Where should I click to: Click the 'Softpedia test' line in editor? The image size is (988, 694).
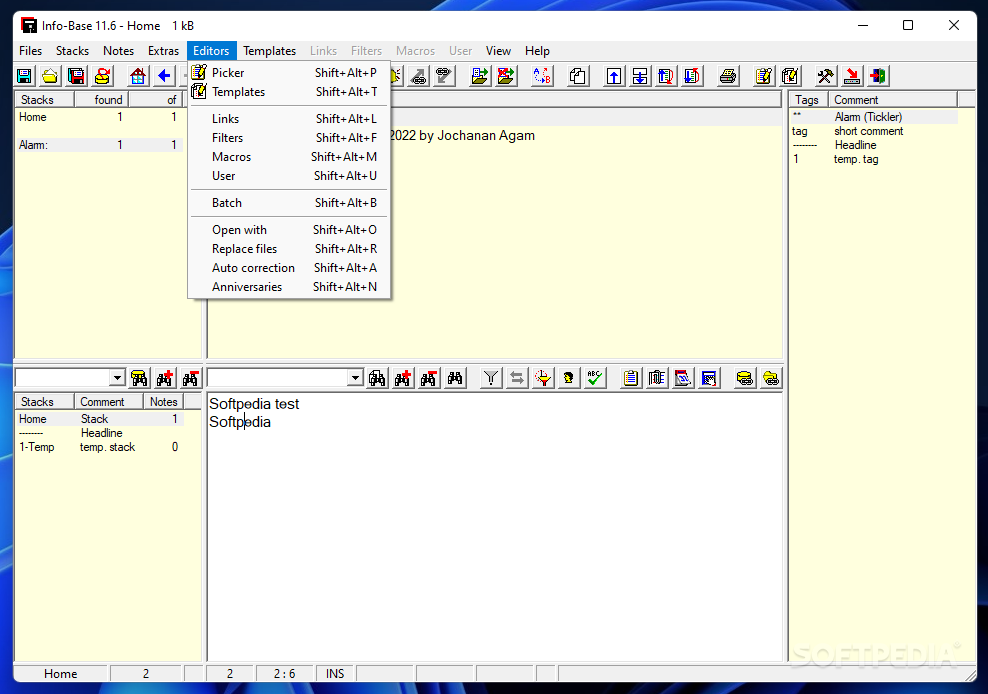point(254,404)
